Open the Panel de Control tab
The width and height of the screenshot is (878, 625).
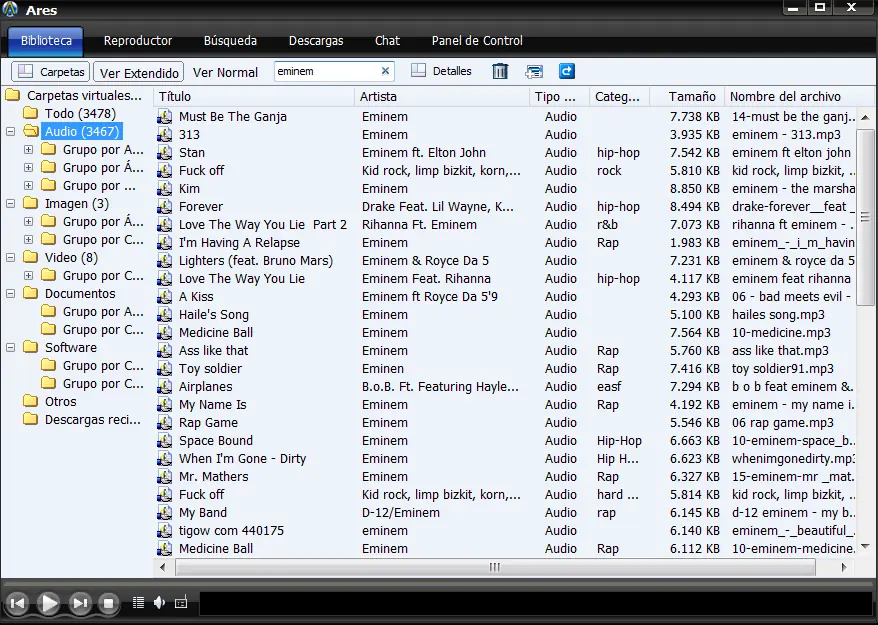477,41
